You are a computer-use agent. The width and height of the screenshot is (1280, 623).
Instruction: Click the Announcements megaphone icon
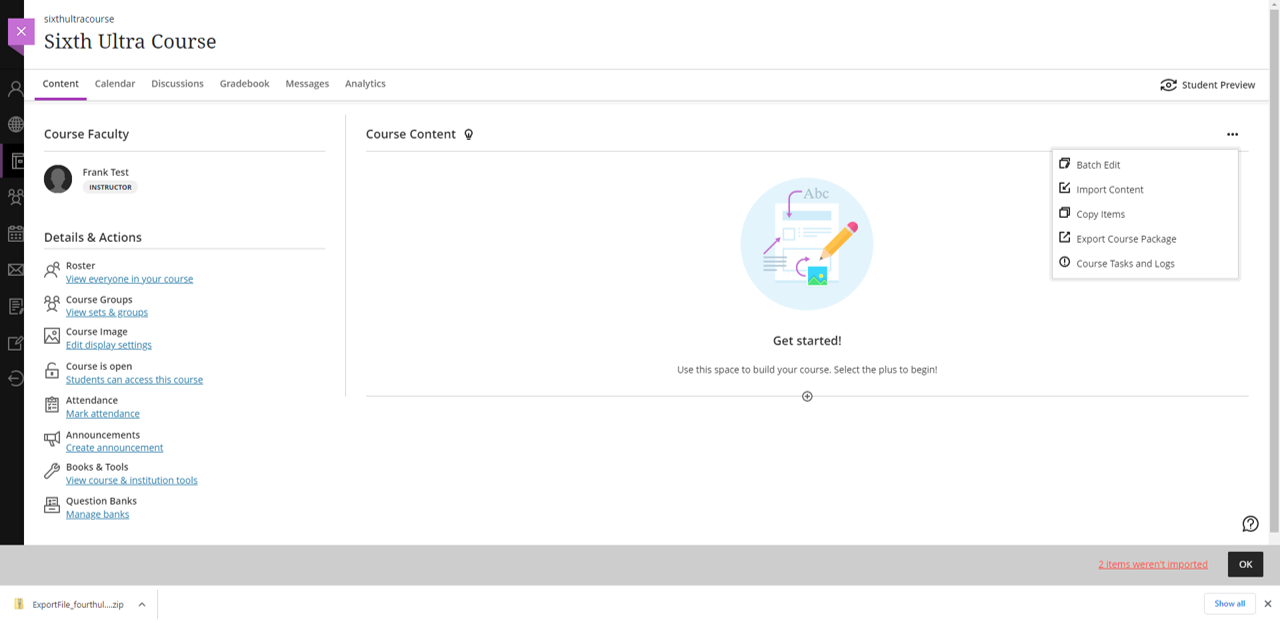pos(52,439)
